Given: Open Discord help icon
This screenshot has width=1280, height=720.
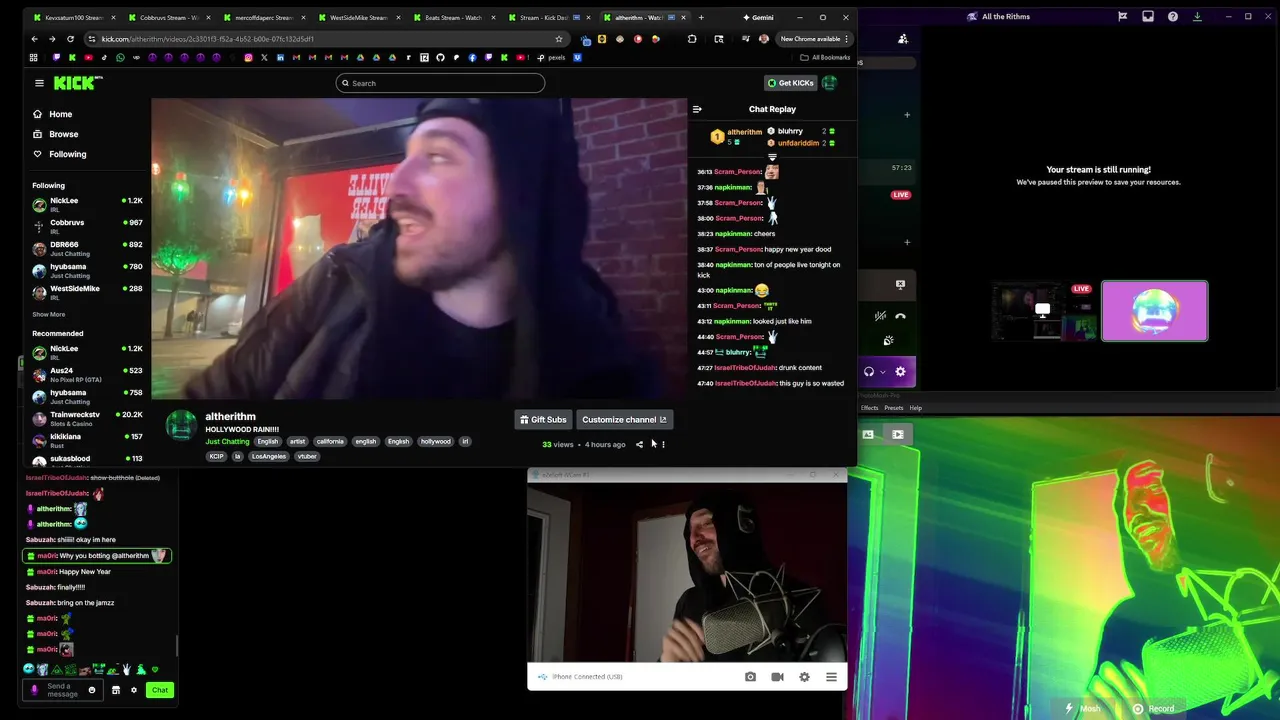Looking at the screenshot, I should [1172, 17].
